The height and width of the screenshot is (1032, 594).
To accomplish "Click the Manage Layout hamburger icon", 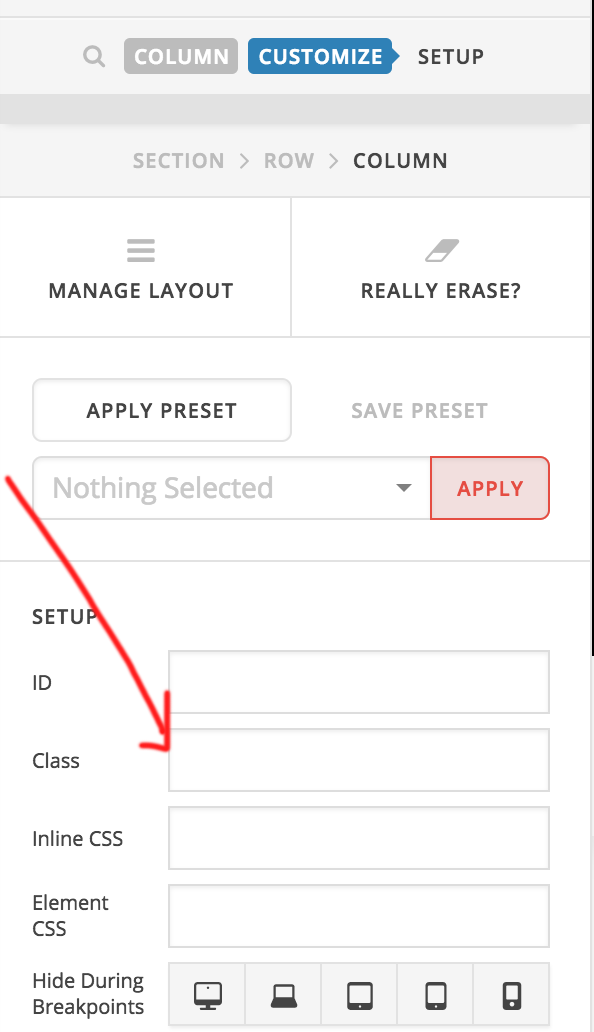I will [x=141, y=251].
